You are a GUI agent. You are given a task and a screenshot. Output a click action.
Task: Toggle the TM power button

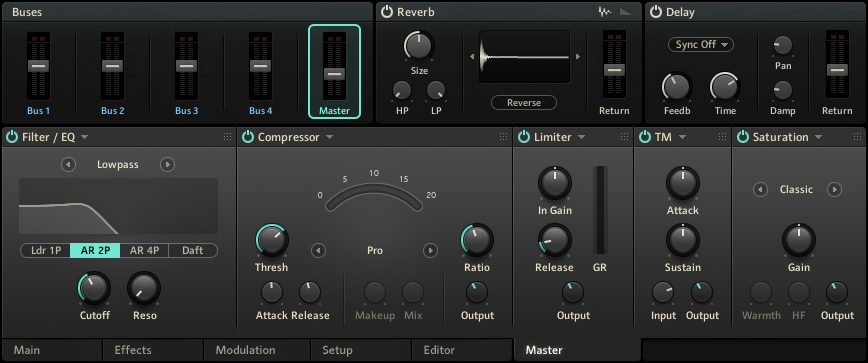coord(644,137)
